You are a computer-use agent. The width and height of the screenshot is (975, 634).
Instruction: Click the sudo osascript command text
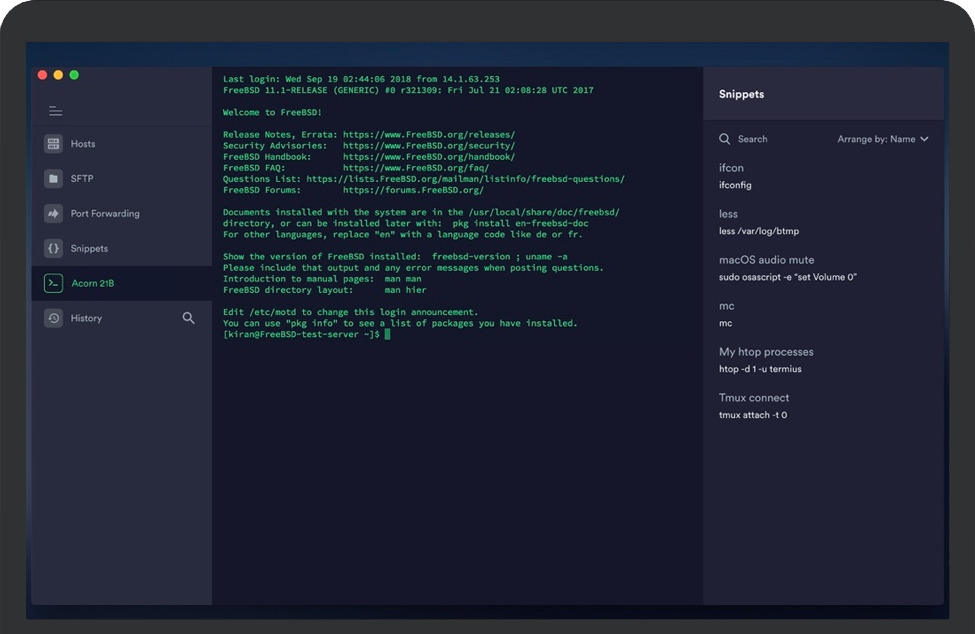[x=787, y=277]
